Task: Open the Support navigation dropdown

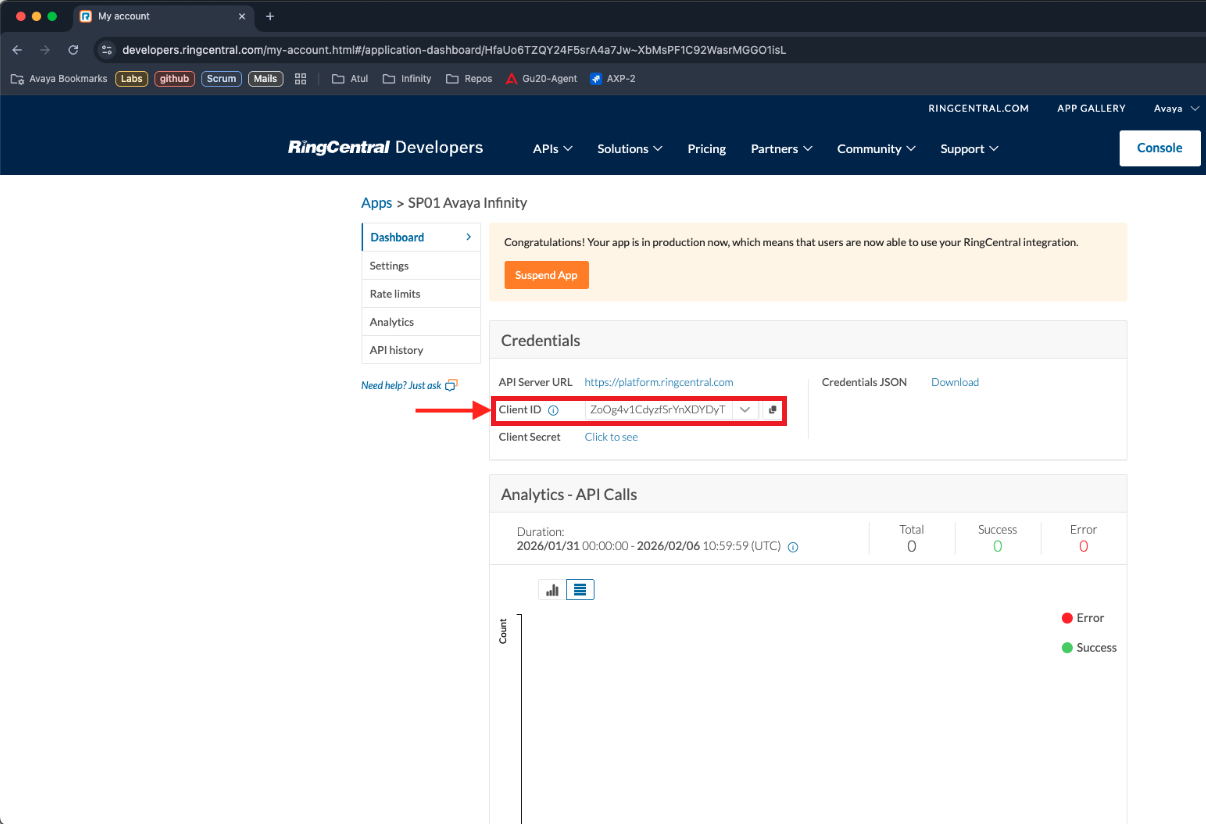Action: (x=969, y=149)
